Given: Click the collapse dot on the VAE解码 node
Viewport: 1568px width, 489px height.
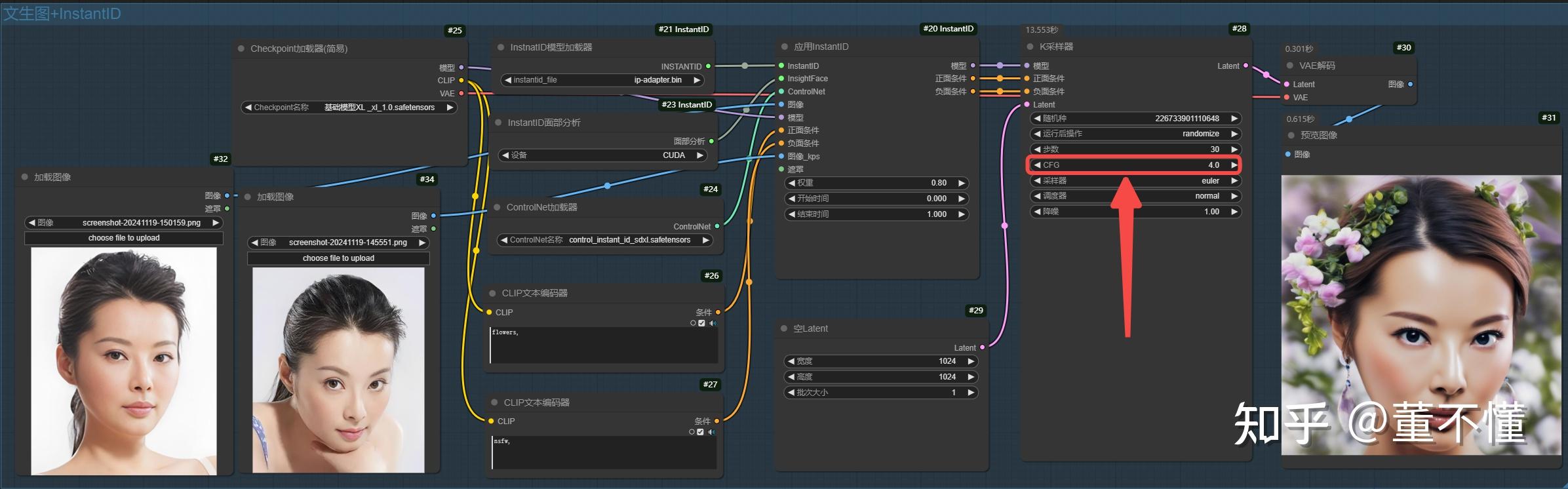Looking at the screenshot, I should (1290, 66).
